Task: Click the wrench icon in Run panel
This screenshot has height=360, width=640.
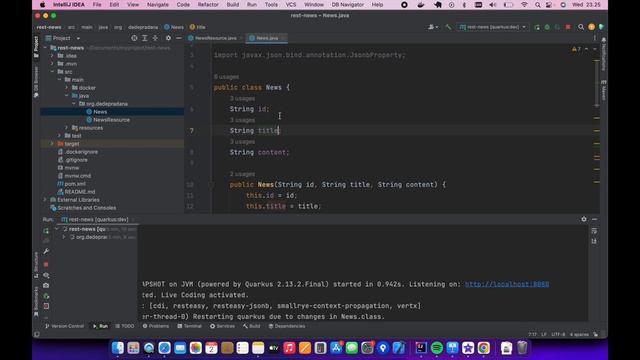Action: pos(46,251)
